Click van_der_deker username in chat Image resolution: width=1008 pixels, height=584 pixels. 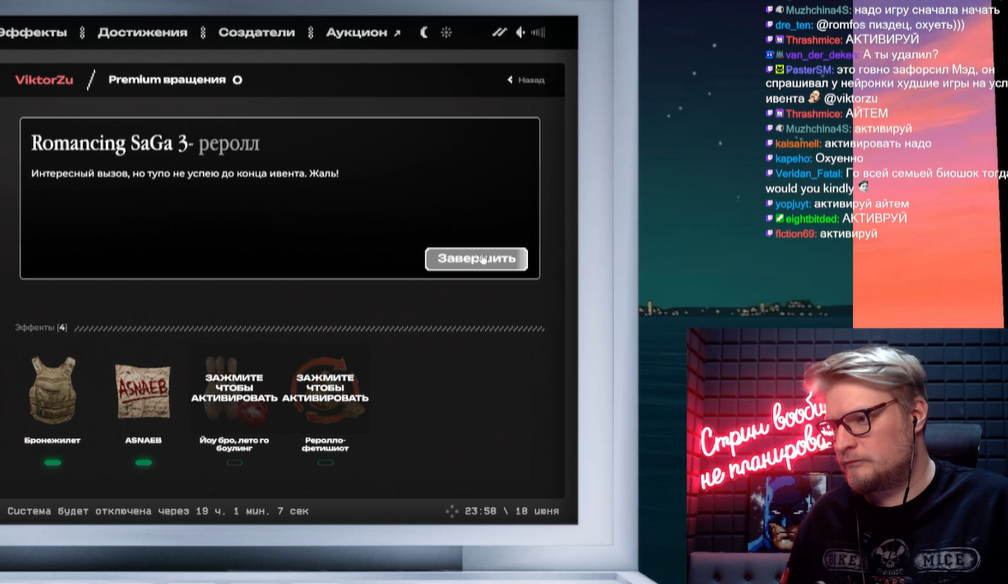coord(822,55)
